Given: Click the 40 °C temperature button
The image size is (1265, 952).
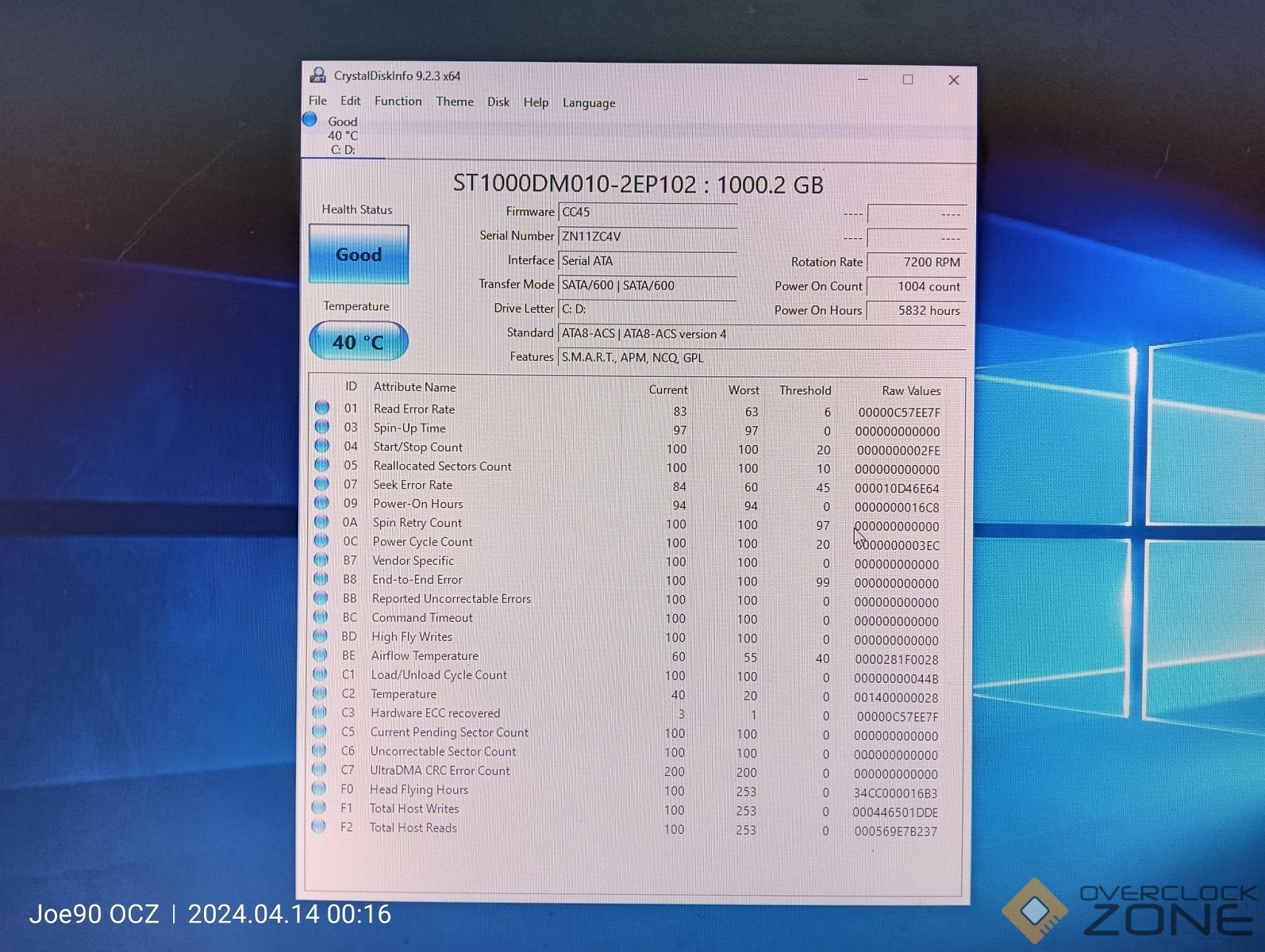Looking at the screenshot, I should pos(358,342).
